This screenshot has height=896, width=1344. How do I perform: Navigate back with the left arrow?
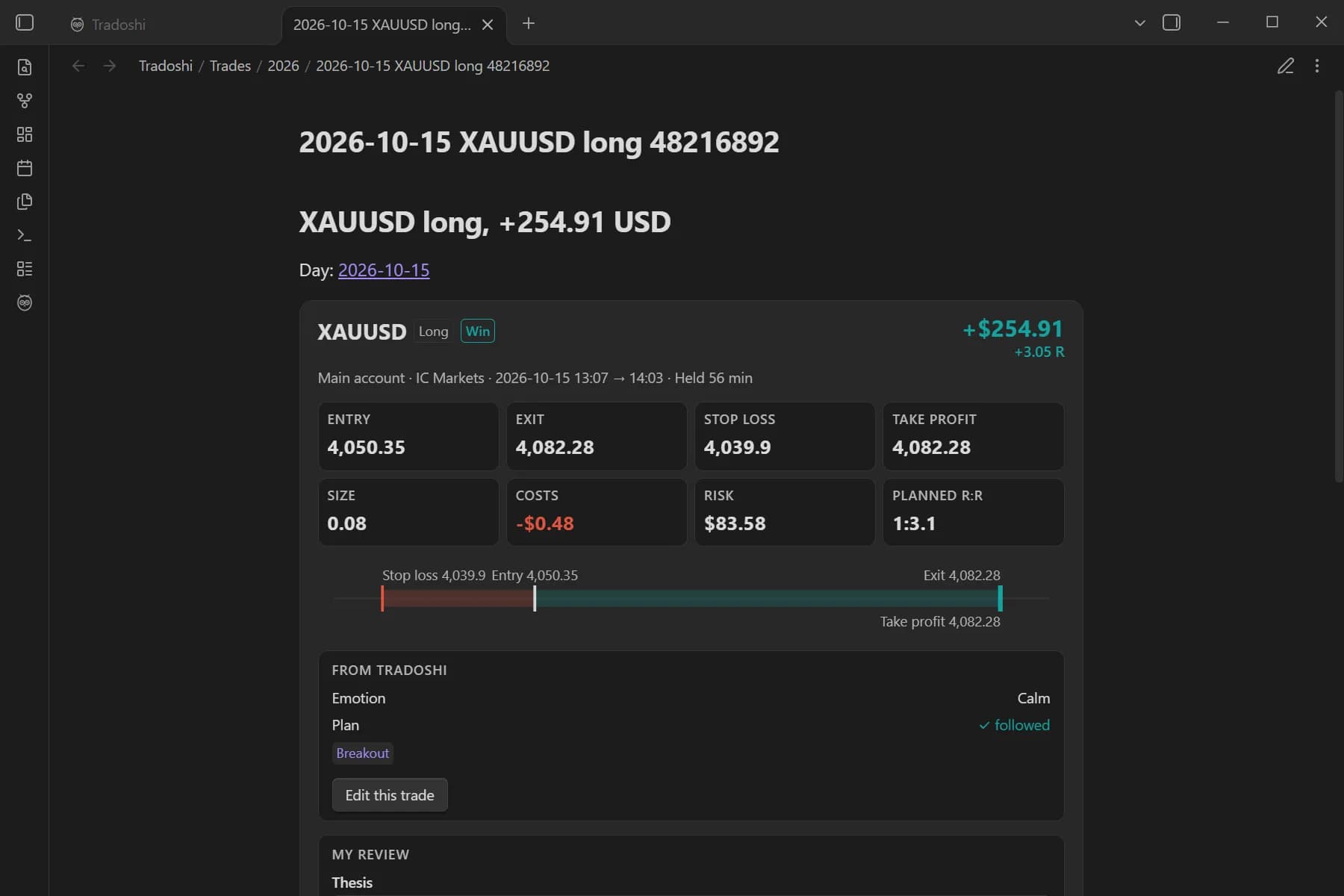(x=78, y=66)
